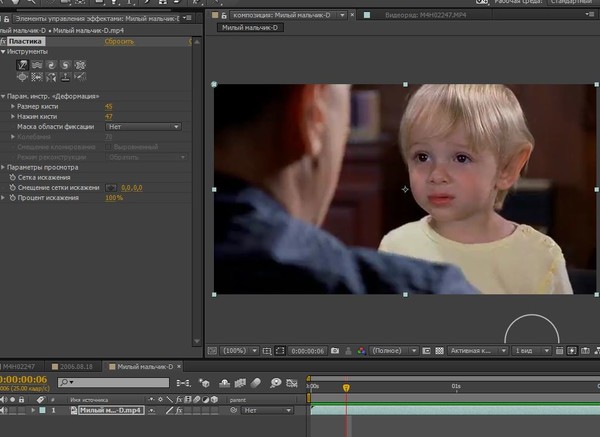This screenshot has width=600, height=437.
Task: Expand the Нажим кисти property
Action: (x=13, y=116)
